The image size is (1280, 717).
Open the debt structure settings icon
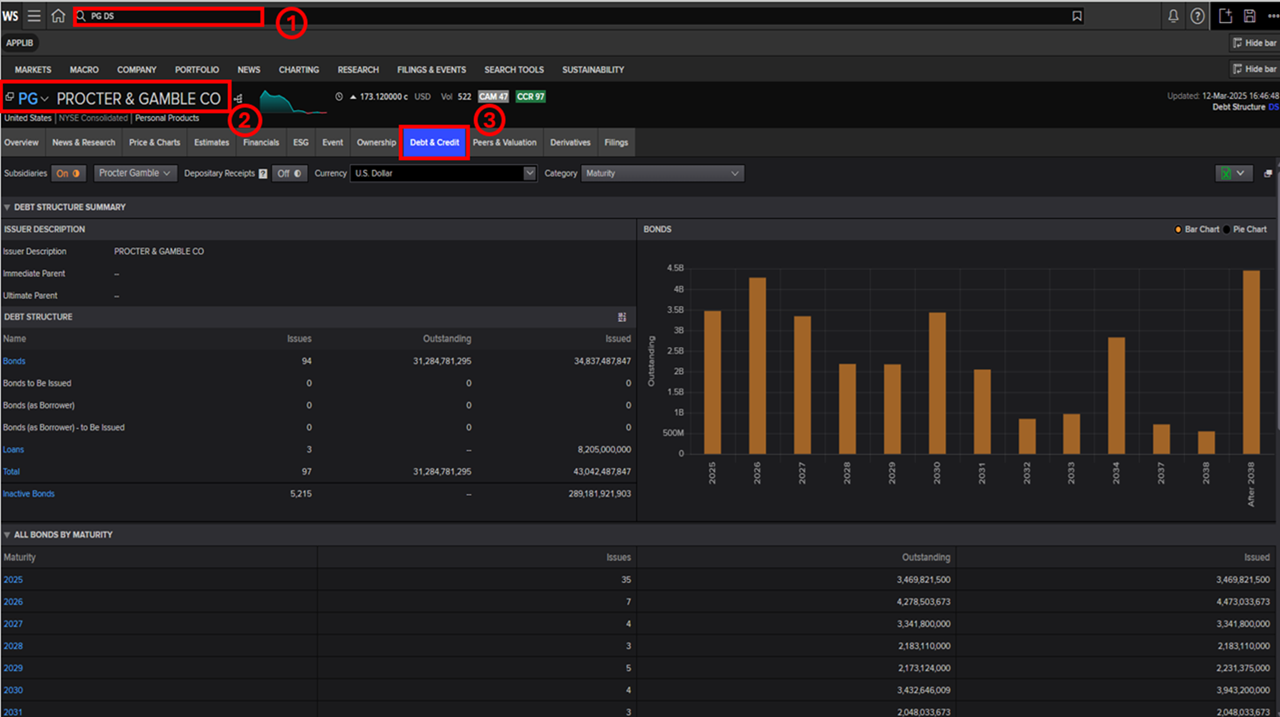pyautogui.click(x=622, y=317)
